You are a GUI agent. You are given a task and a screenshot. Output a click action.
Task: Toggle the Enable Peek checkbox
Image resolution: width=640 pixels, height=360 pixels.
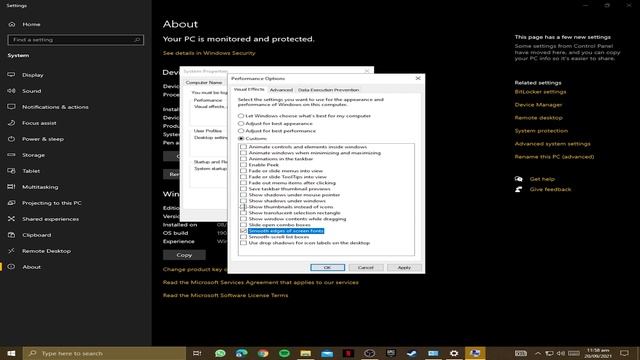pyautogui.click(x=244, y=165)
